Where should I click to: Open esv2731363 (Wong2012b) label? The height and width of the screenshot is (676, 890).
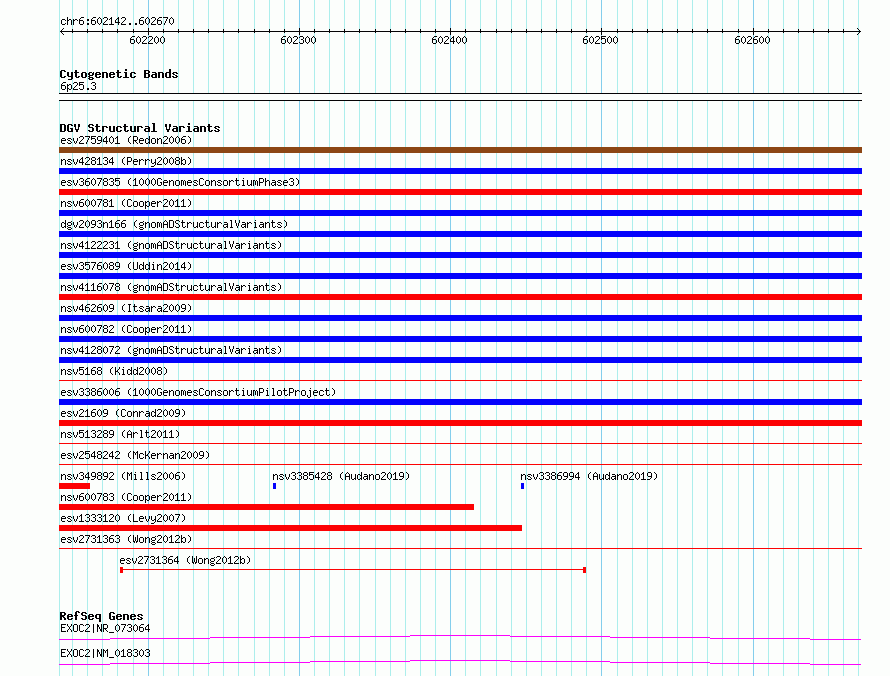point(126,539)
